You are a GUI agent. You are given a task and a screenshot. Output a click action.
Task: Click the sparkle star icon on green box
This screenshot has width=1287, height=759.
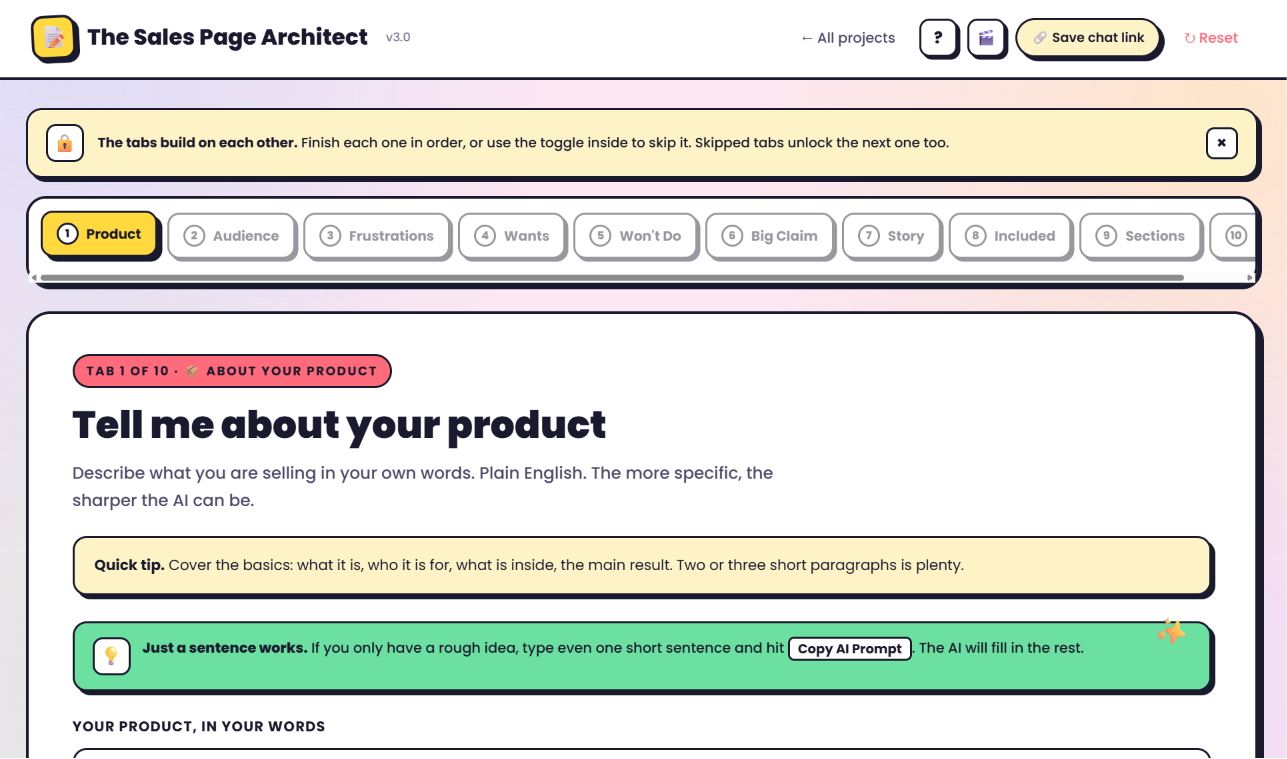tap(1171, 631)
